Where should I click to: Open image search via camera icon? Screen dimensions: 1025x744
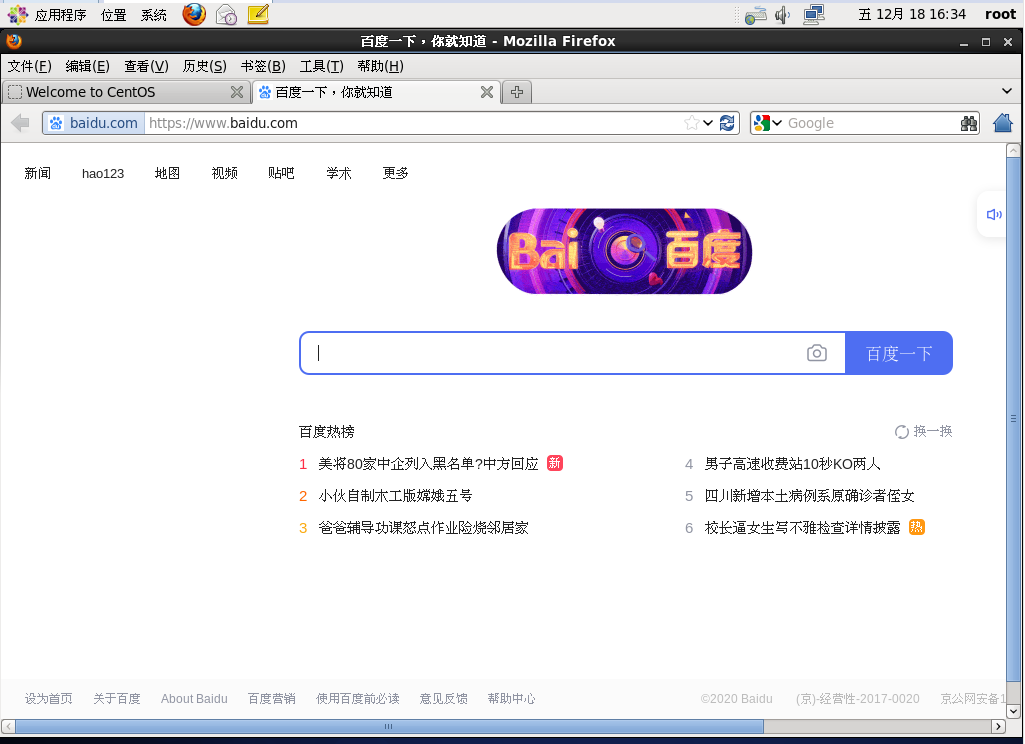click(x=816, y=353)
